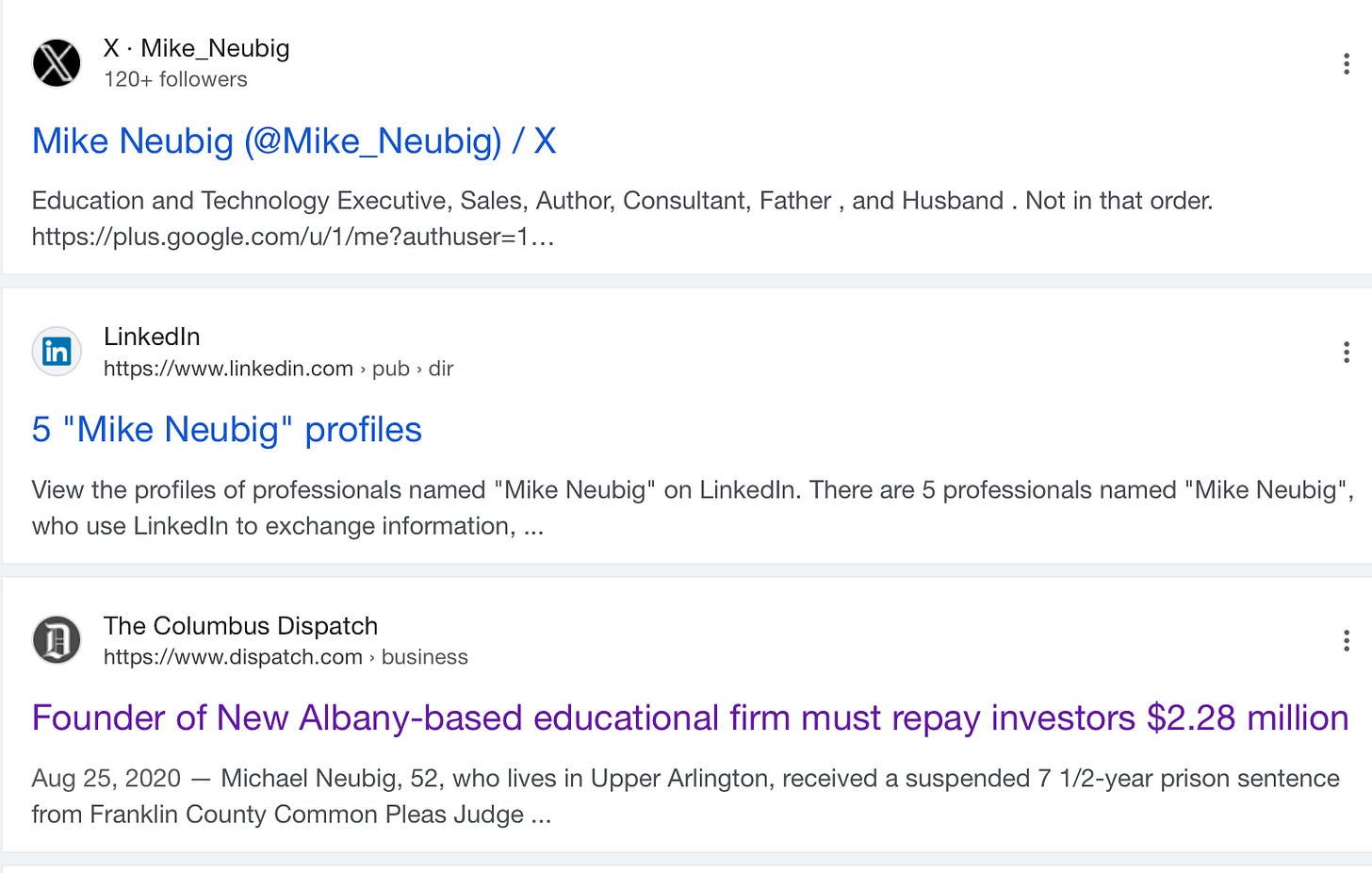1372x873 pixels.
Task: Click 'The Columbus Dispatch' source name
Action: (x=240, y=626)
